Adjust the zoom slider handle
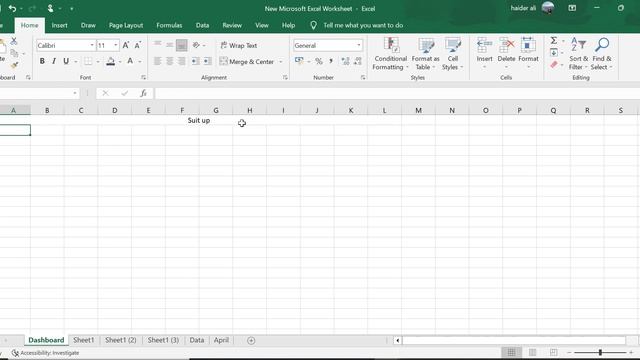The height and width of the screenshot is (360, 640). coord(600,352)
